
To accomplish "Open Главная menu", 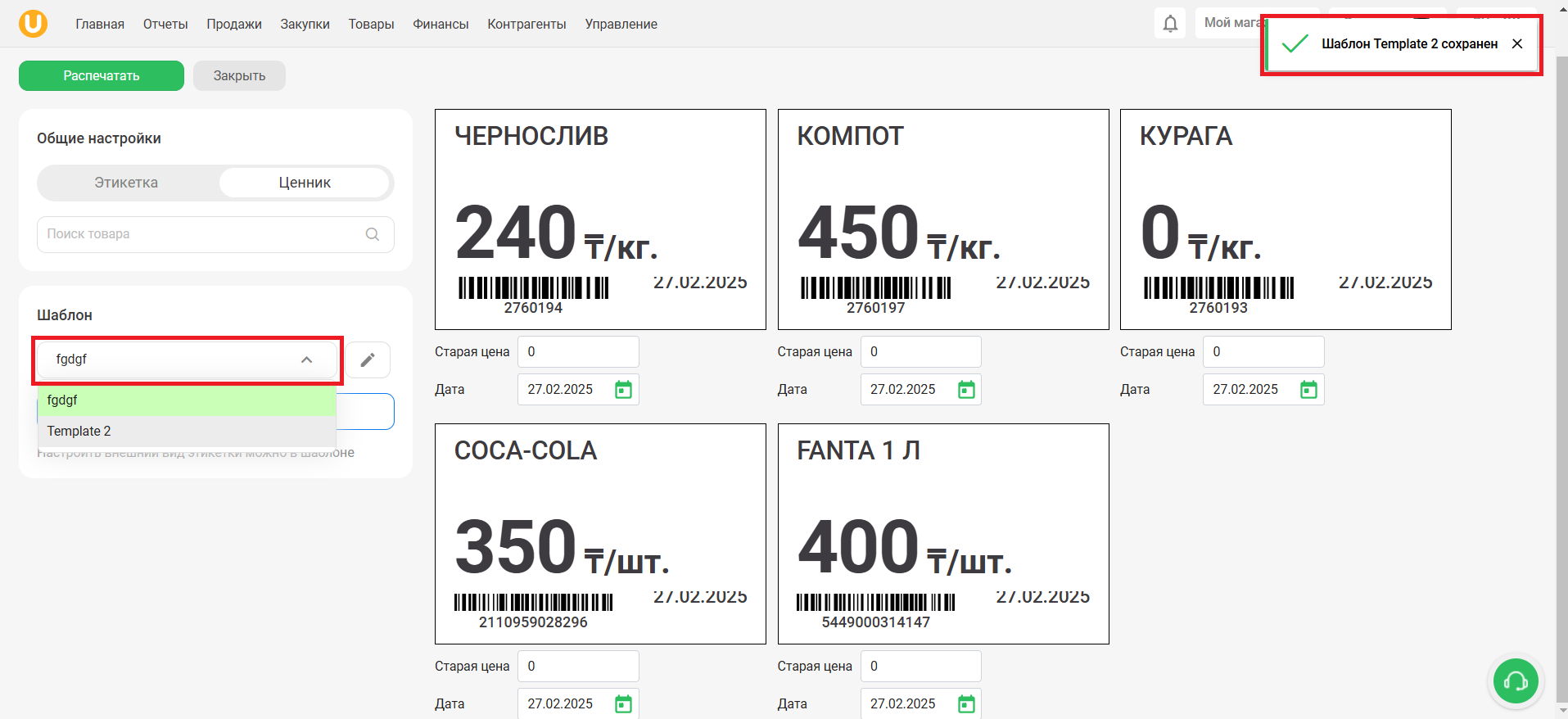I will [x=100, y=25].
